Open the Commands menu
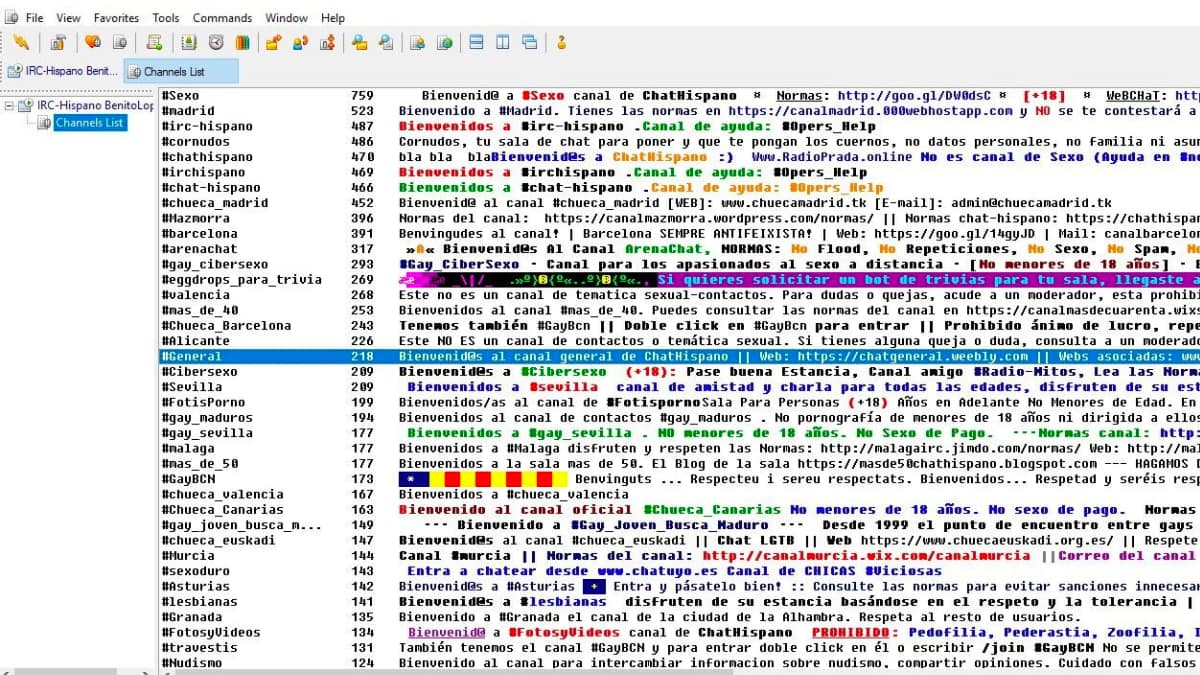1200x675 pixels. (222, 17)
